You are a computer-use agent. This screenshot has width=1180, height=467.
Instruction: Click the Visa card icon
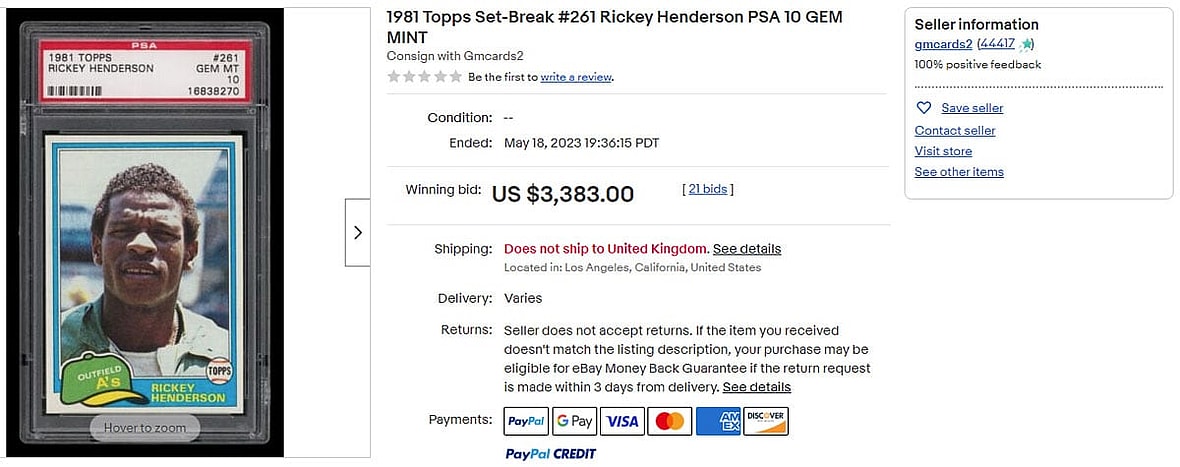pos(622,421)
